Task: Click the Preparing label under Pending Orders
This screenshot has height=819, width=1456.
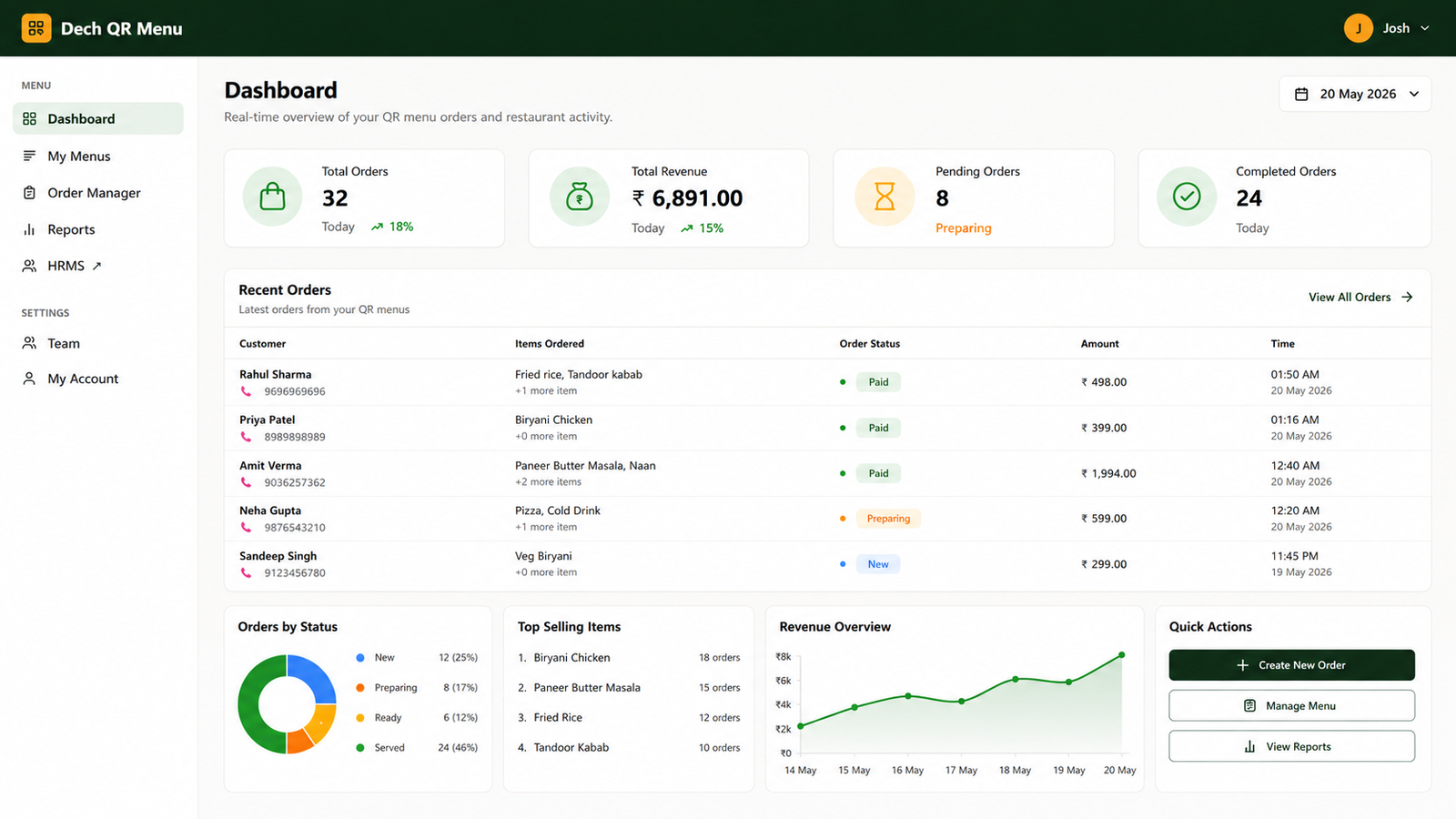Action: click(x=963, y=228)
